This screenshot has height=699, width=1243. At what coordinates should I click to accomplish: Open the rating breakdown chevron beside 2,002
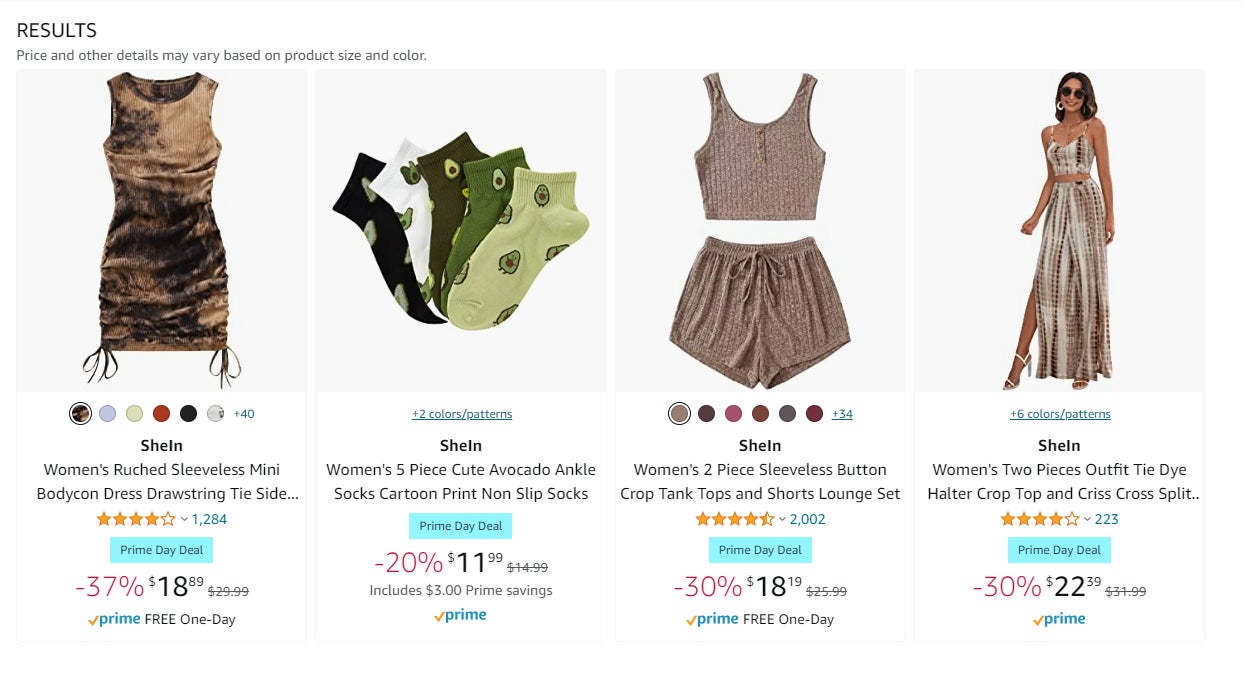[781, 519]
